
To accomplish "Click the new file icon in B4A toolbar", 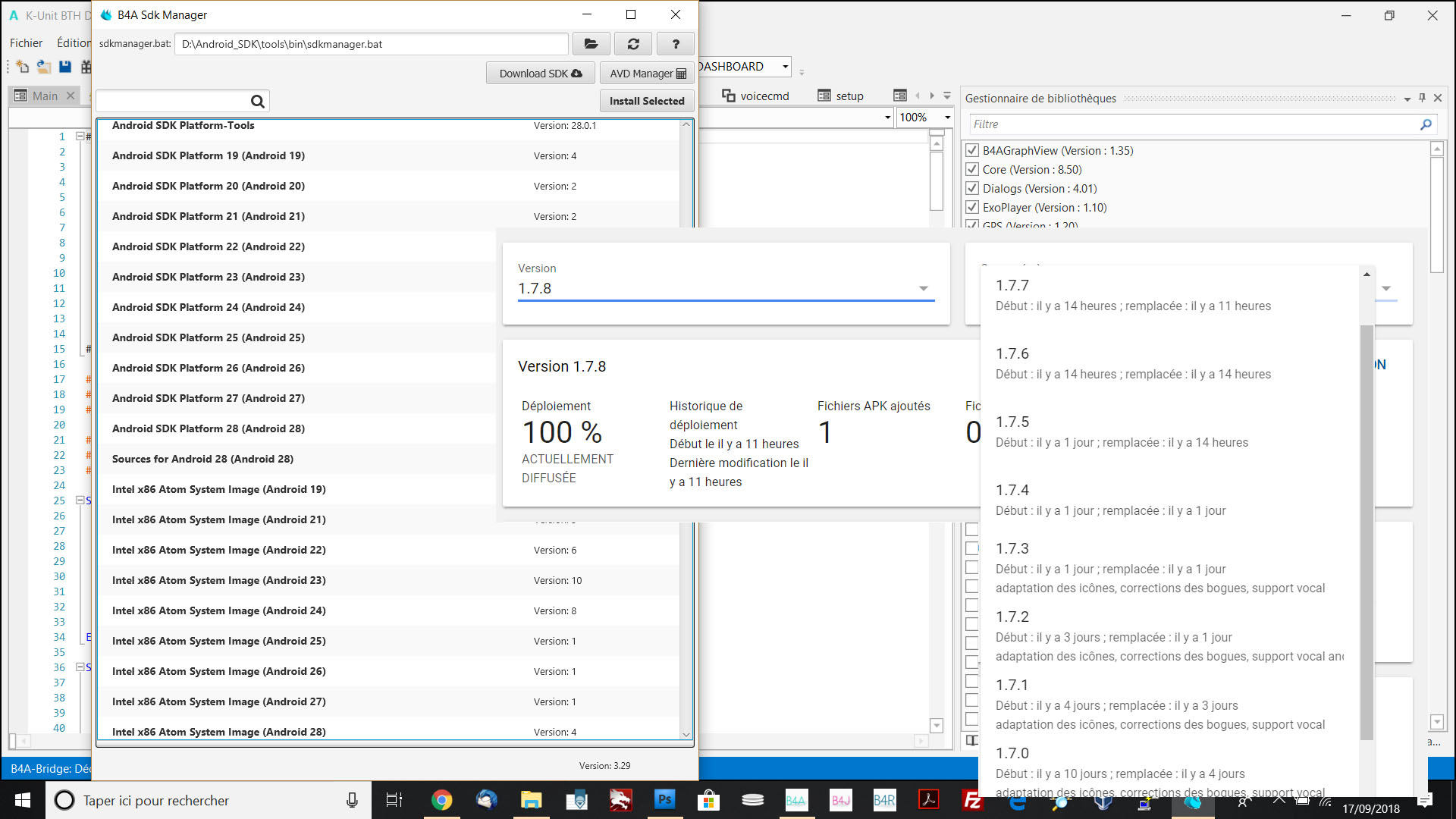I will pyautogui.click(x=22, y=67).
